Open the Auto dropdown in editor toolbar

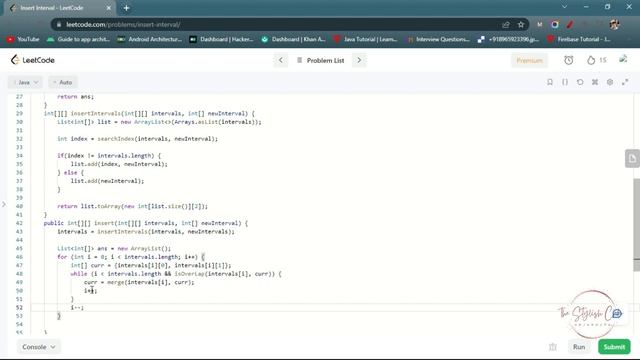tap(63, 82)
